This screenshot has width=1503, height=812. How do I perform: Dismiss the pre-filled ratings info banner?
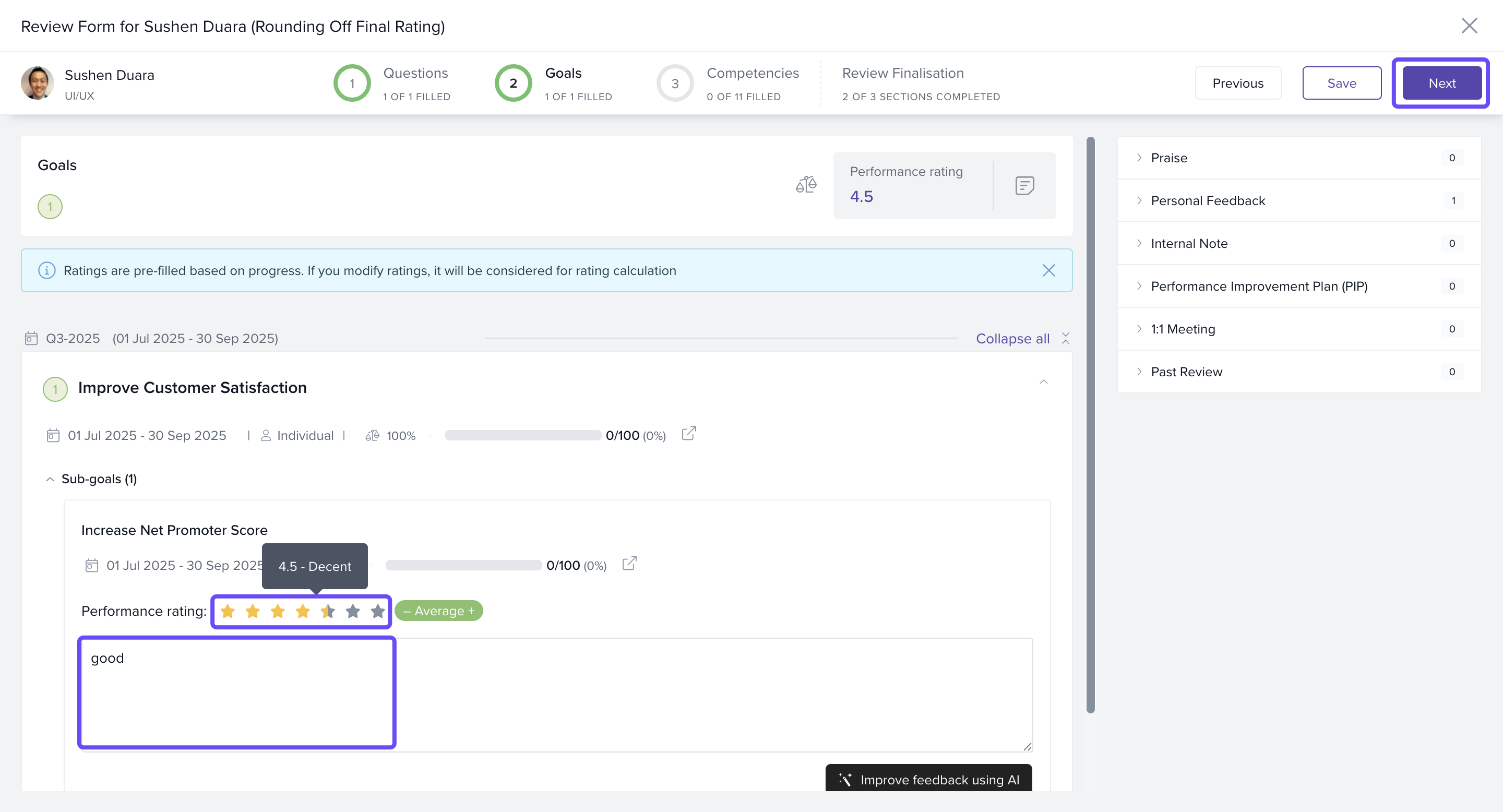[x=1048, y=270]
